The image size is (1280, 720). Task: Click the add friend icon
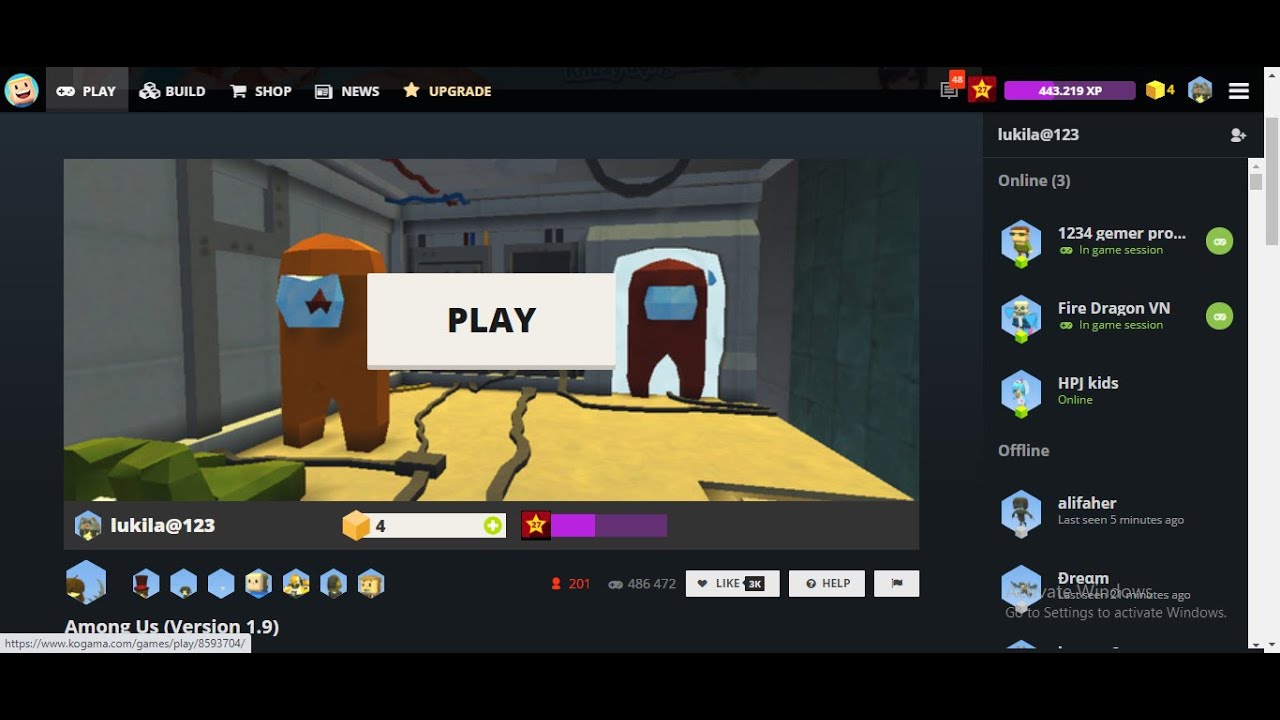click(1238, 135)
